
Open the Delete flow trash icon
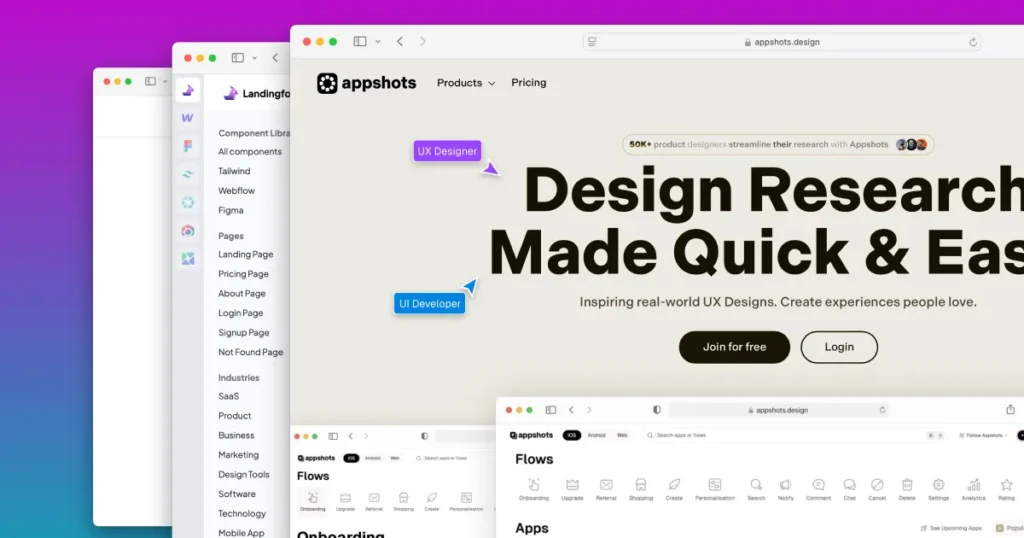(x=907, y=485)
